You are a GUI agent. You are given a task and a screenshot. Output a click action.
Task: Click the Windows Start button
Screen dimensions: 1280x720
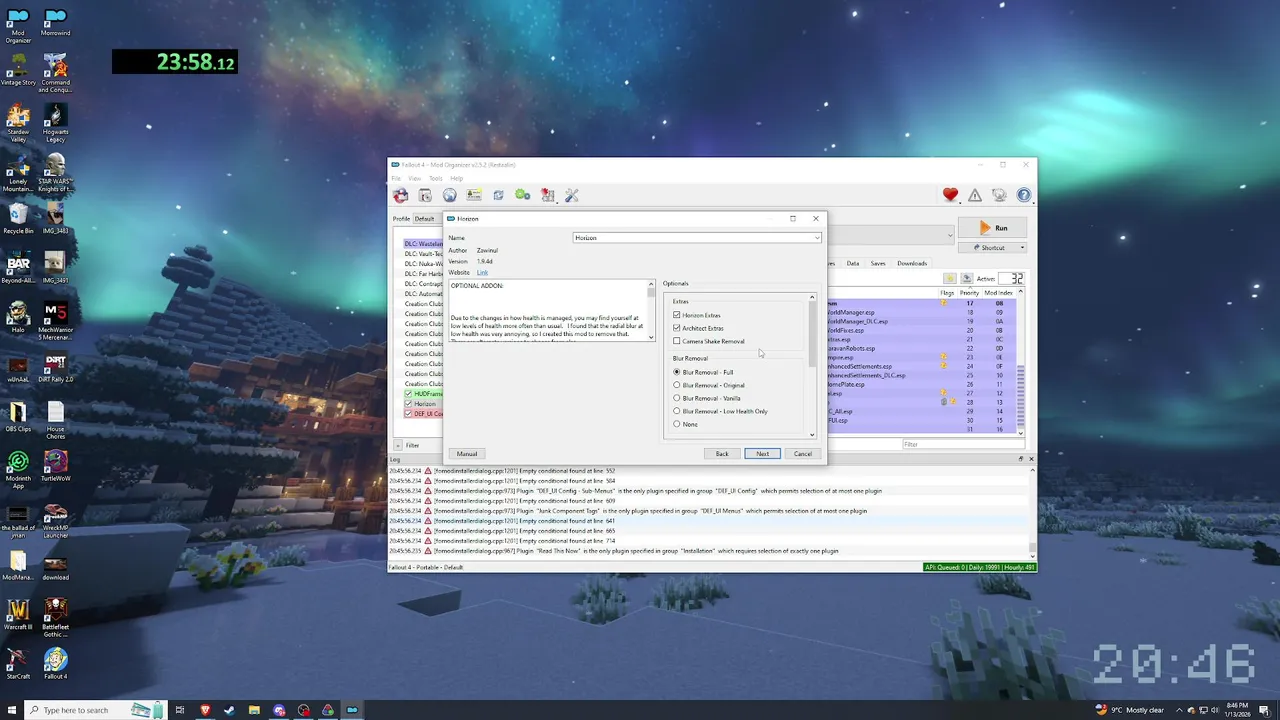(x=10, y=710)
